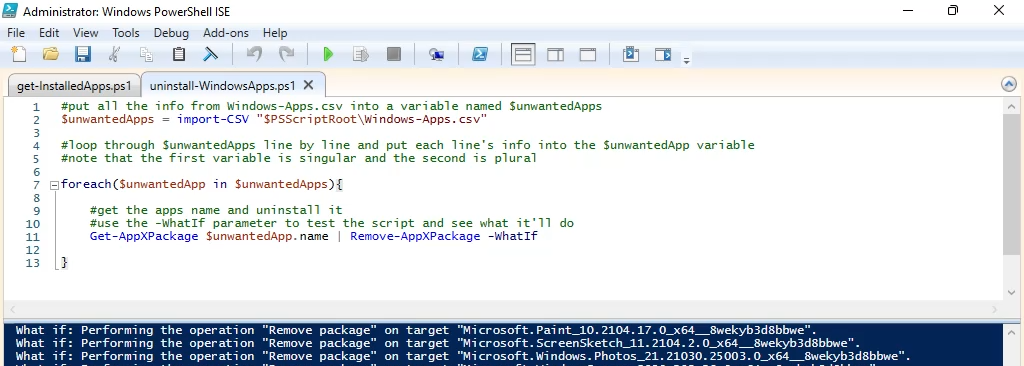1024x366 pixels.
Task: Run the script with the green play icon
Action: 328,54
